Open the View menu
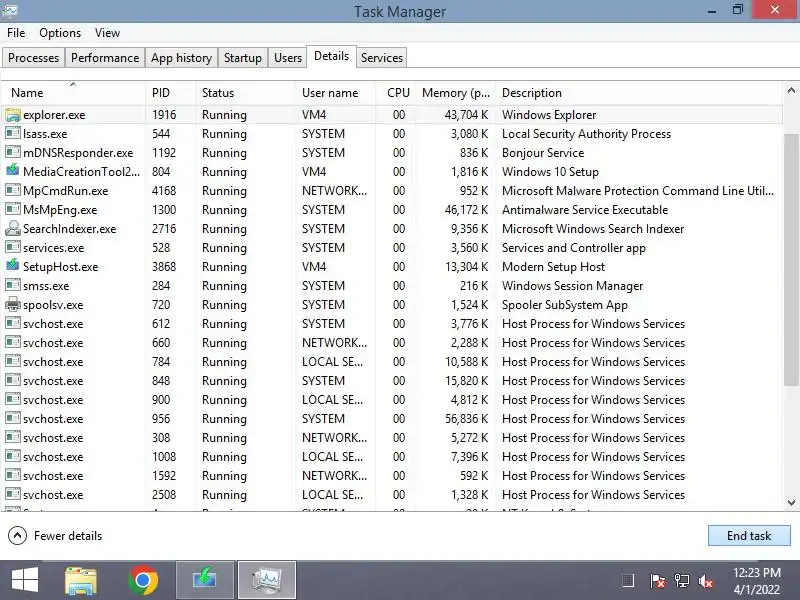Screen dimensions: 800x600 click(x=107, y=33)
